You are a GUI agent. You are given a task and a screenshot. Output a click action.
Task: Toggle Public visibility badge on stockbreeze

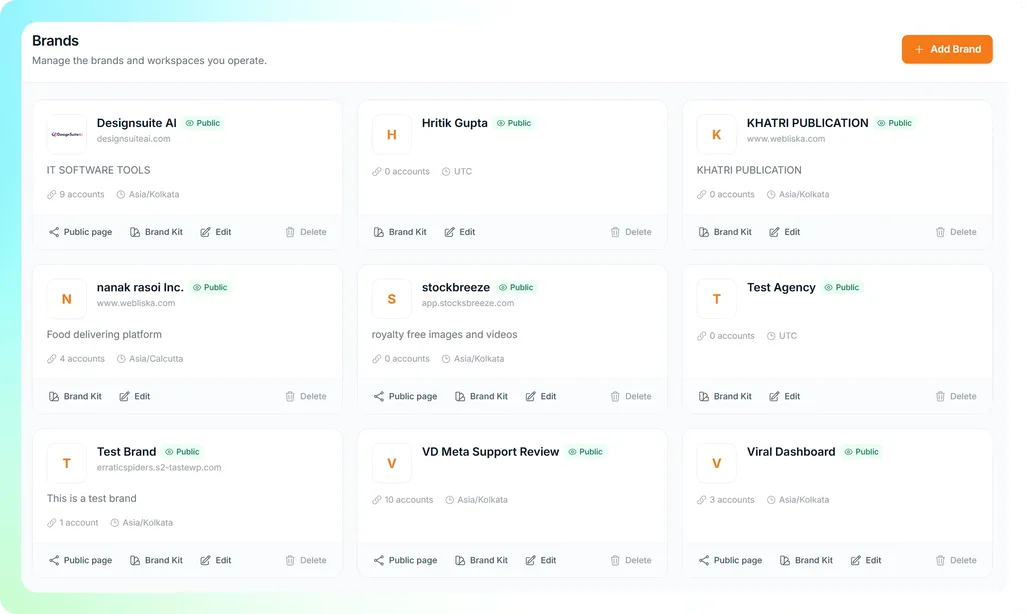click(x=516, y=287)
